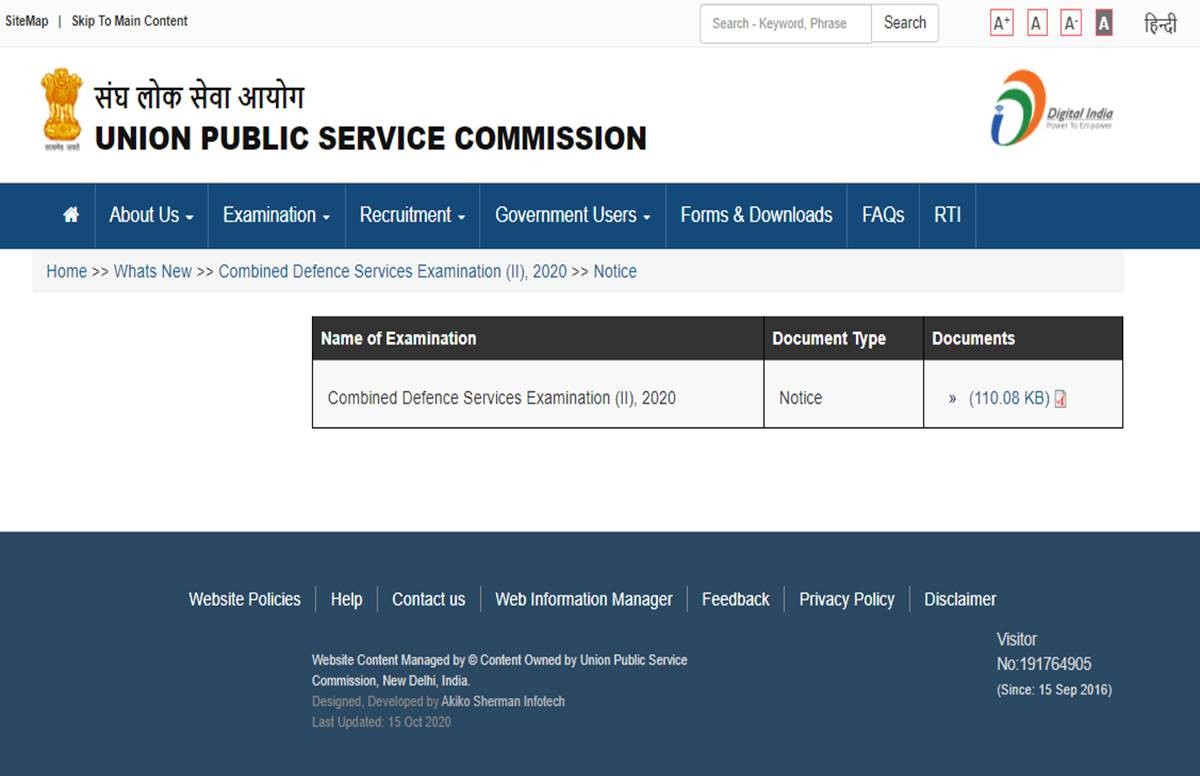This screenshot has height=776, width=1200.
Task: Toggle the high contrast dark A icon
Action: [x=1104, y=23]
